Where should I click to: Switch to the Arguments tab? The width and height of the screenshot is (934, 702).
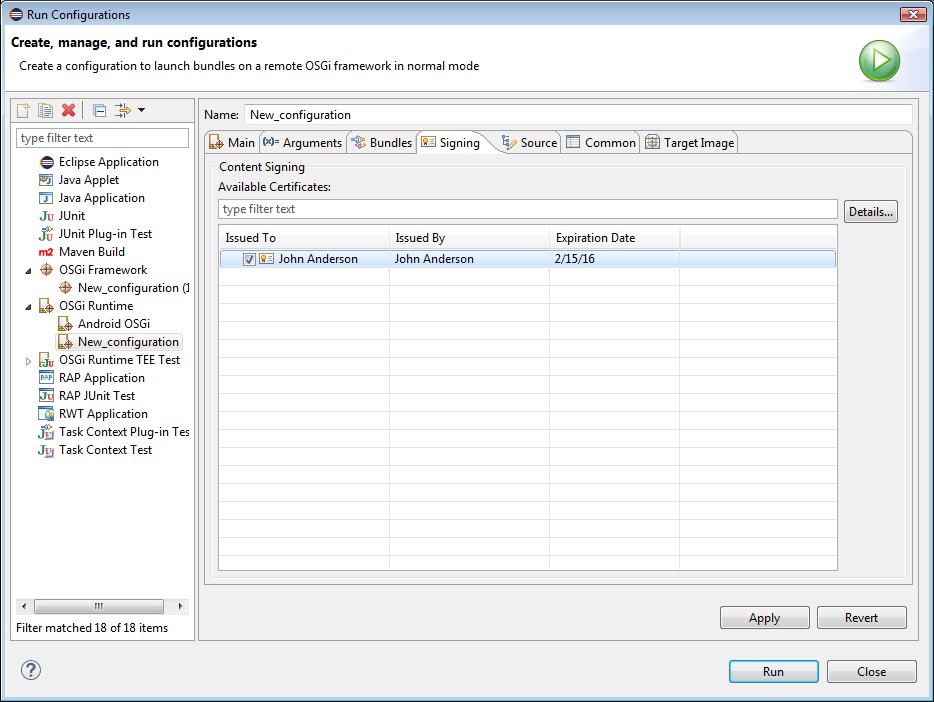(x=302, y=143)
